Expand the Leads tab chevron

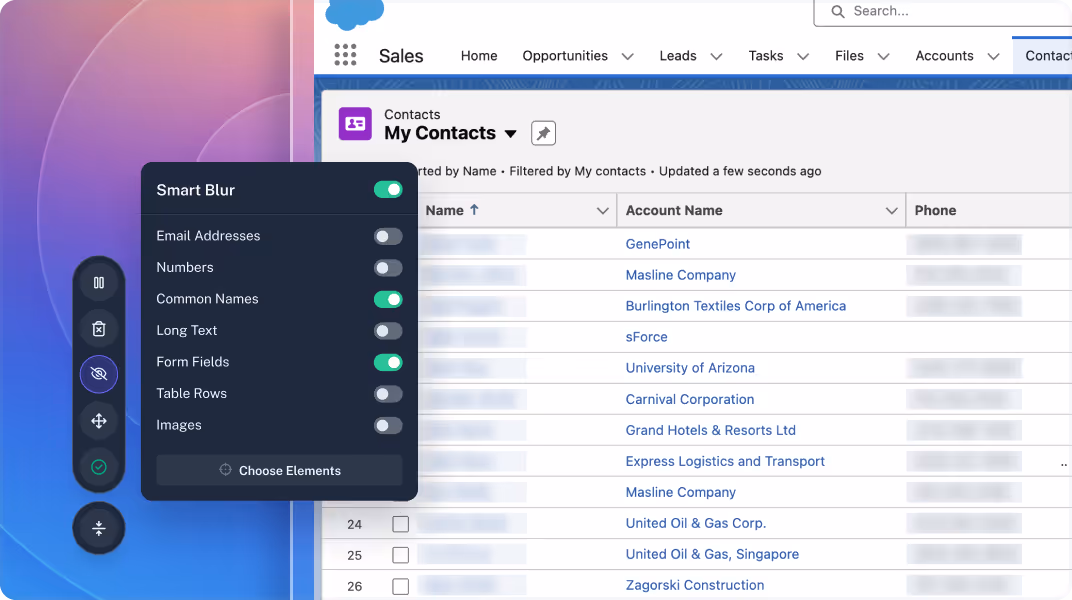coord(716,56)
